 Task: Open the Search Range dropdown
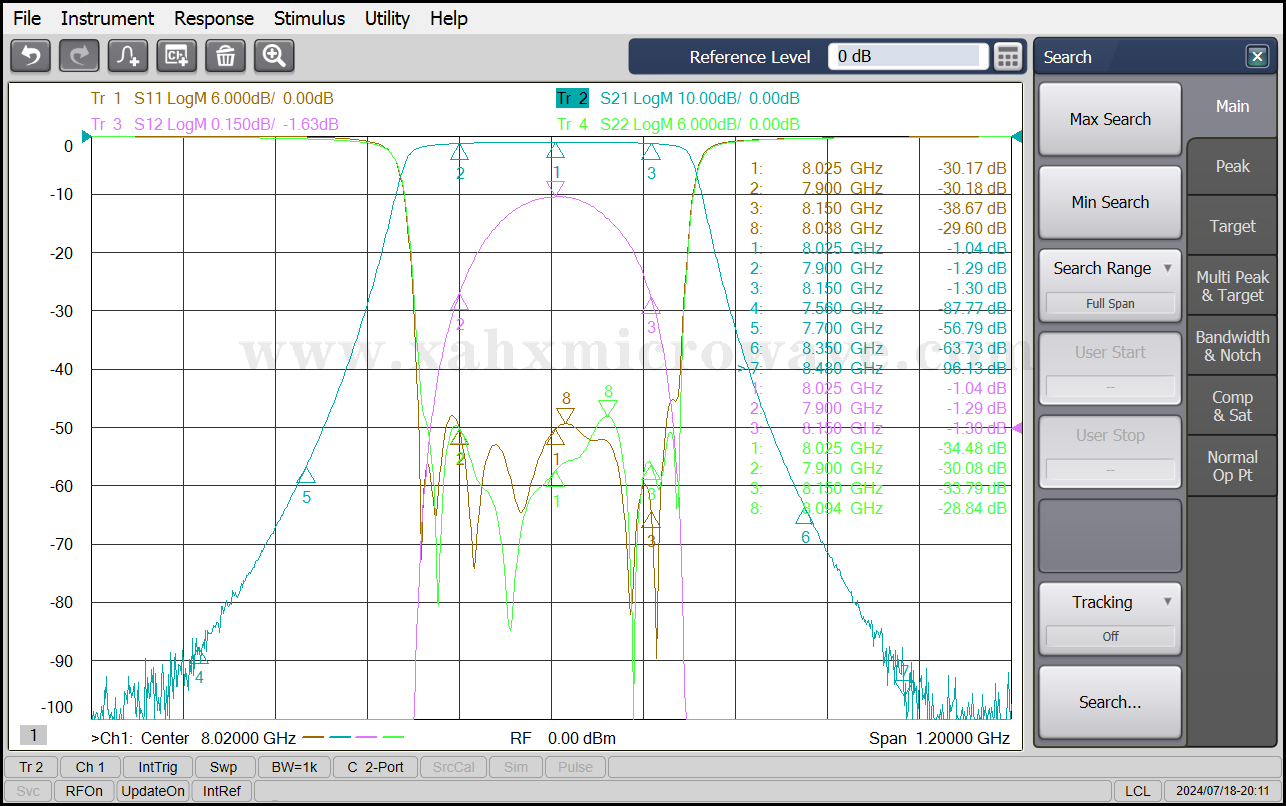pos(1110,269)
